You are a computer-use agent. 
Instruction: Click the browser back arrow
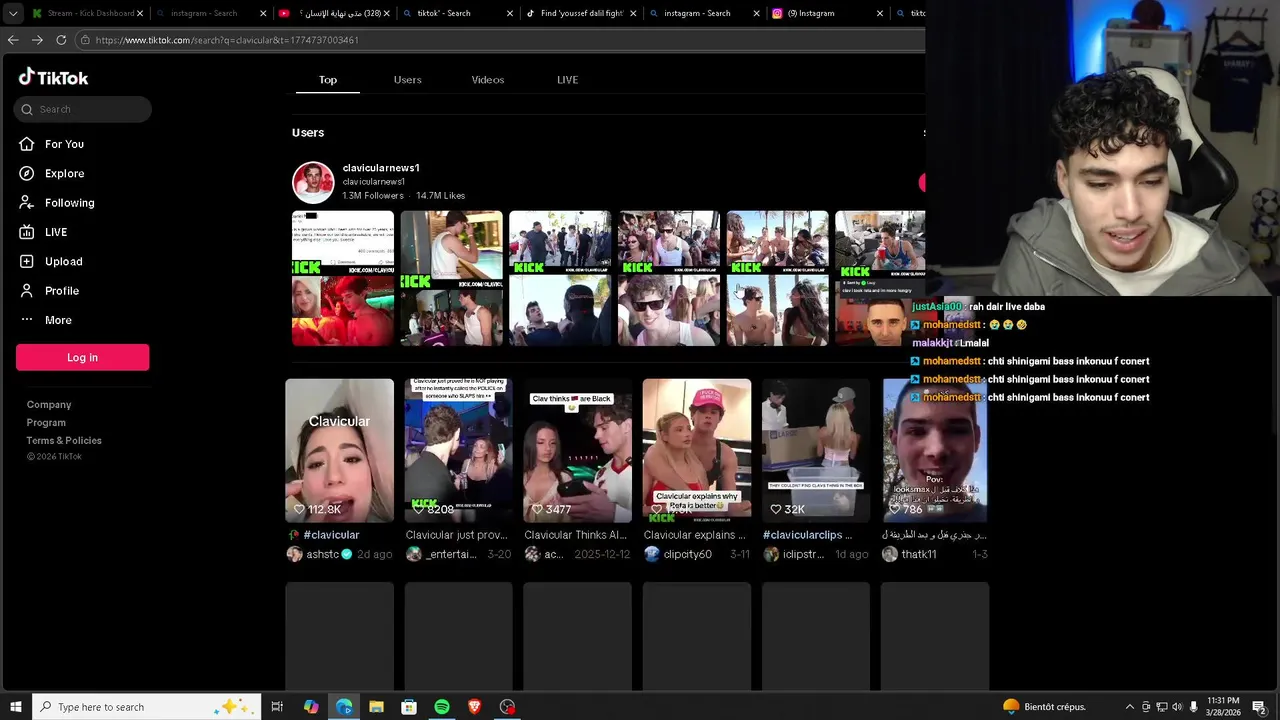[13, 40]
